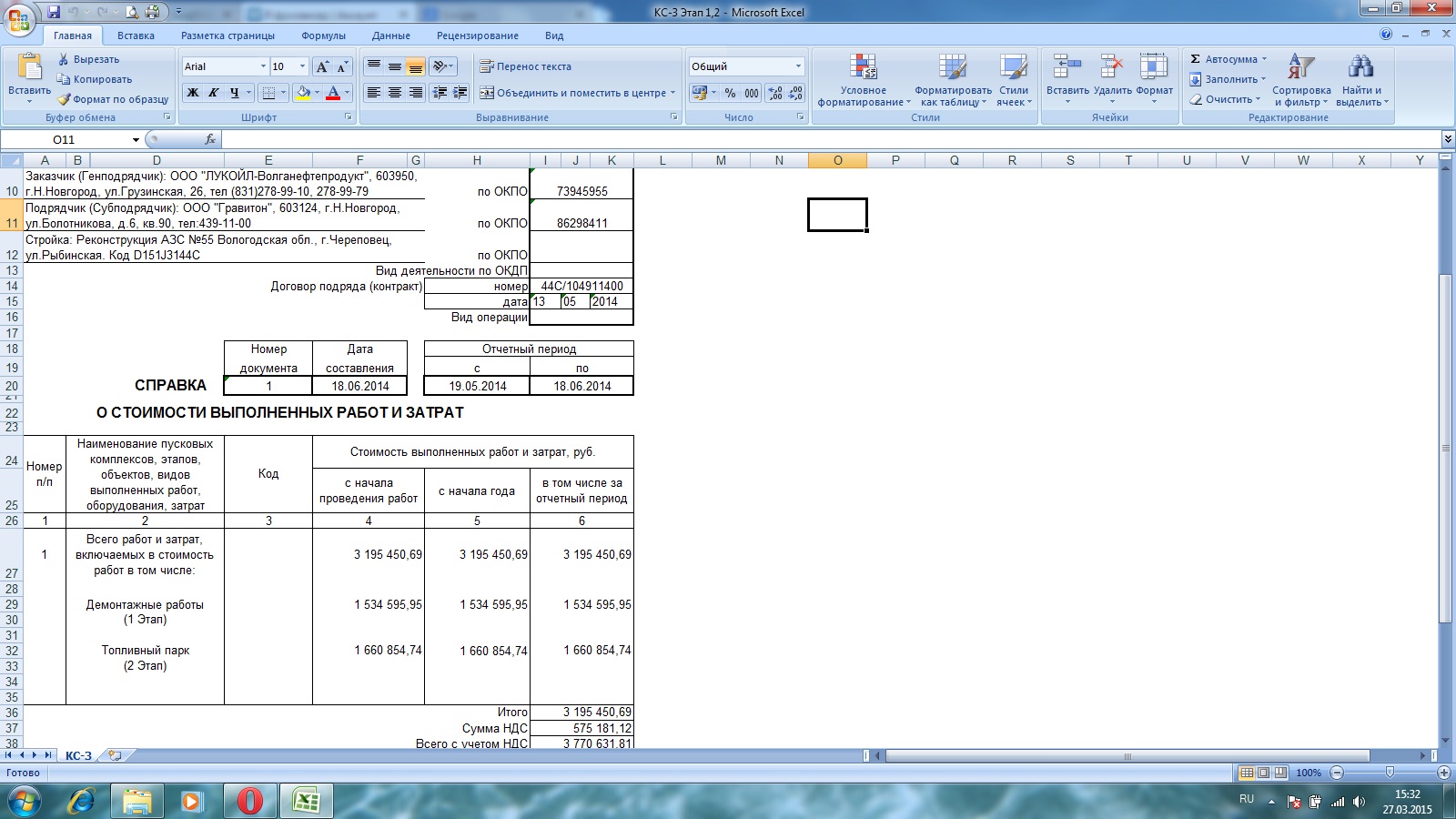Toggle middle vertical alignment
The image size is (1456, 819).
(x=394, y=66)
